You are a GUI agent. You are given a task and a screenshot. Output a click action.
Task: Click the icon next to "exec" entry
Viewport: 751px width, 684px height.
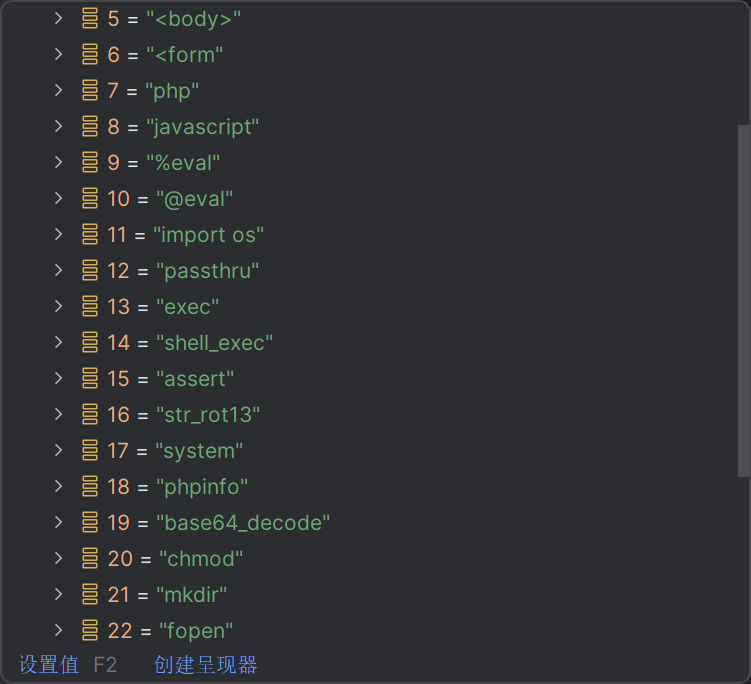coord(90,307)
